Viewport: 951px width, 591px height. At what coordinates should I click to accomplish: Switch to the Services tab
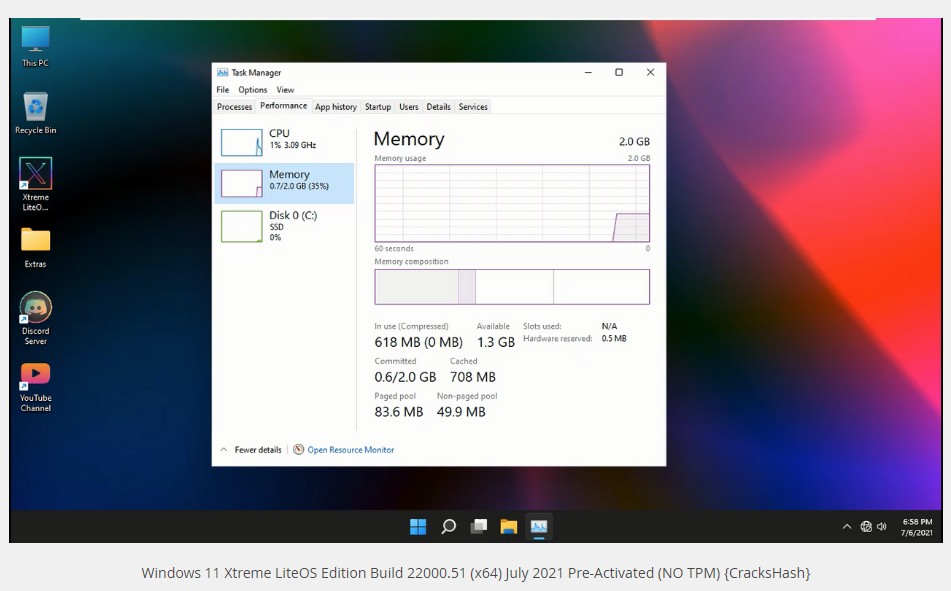click(473, 107)
